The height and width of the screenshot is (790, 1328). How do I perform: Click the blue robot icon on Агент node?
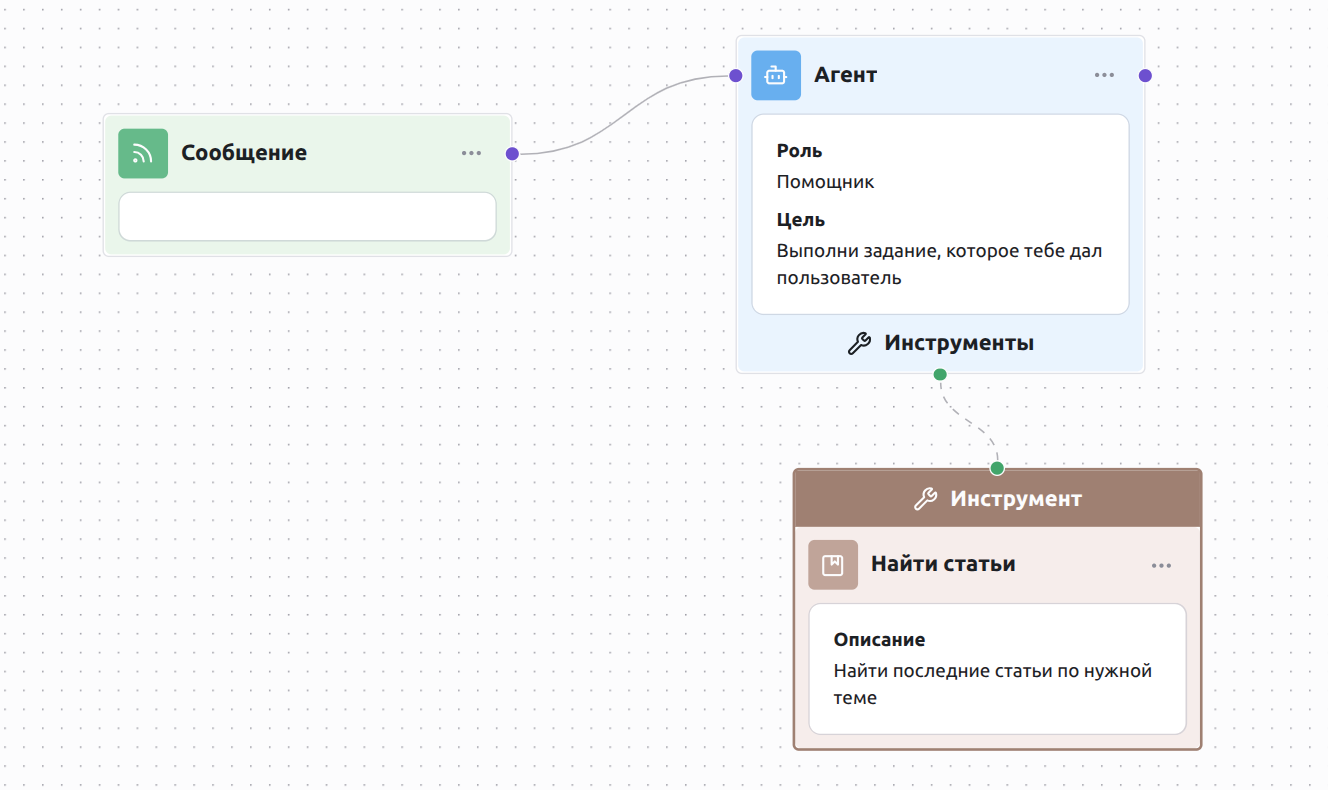[x=776, y=75]
